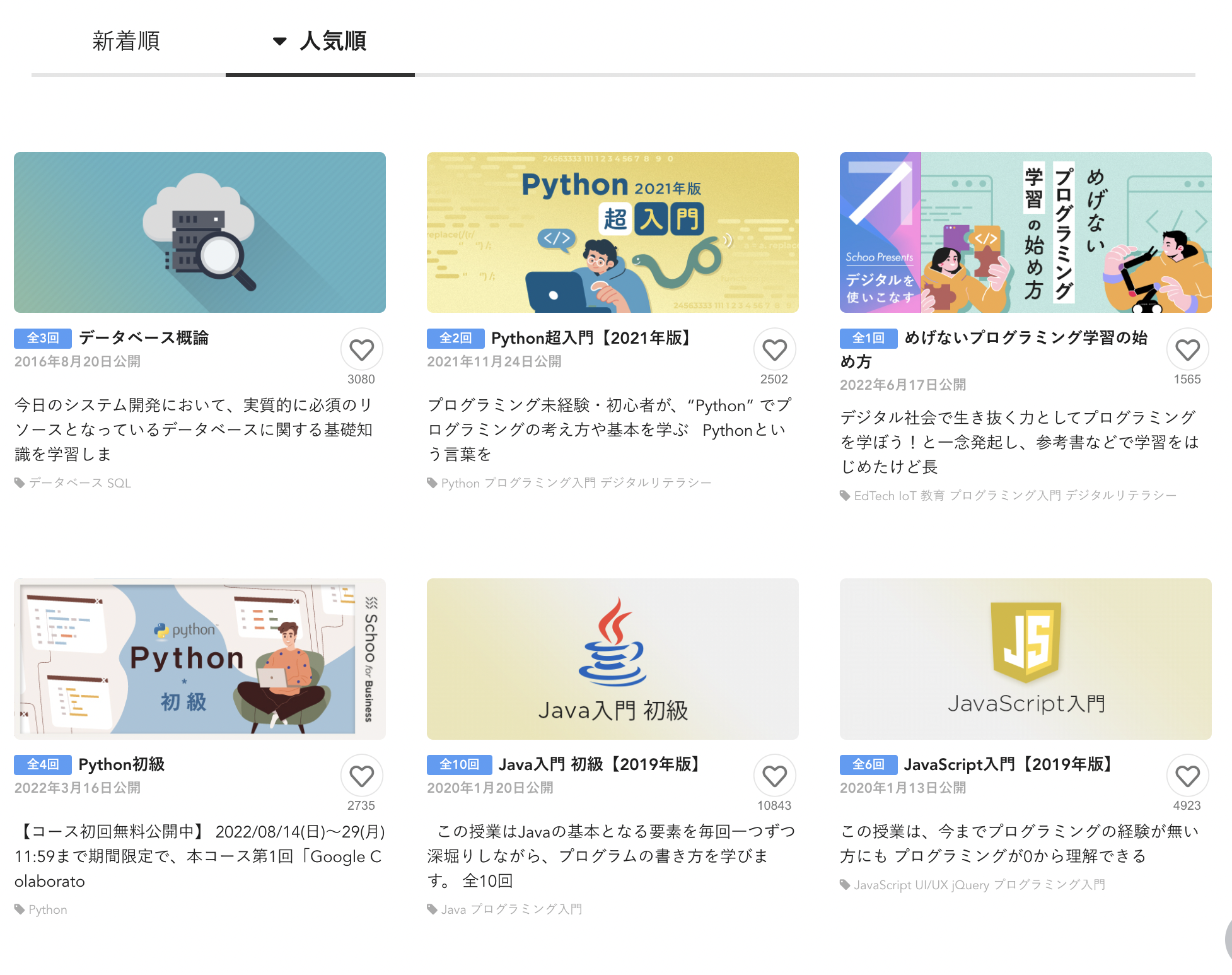Open the JavaScript入門 thumbnail image
This screenshot has height=975, width=1232.
click(x=1025, y=658)
